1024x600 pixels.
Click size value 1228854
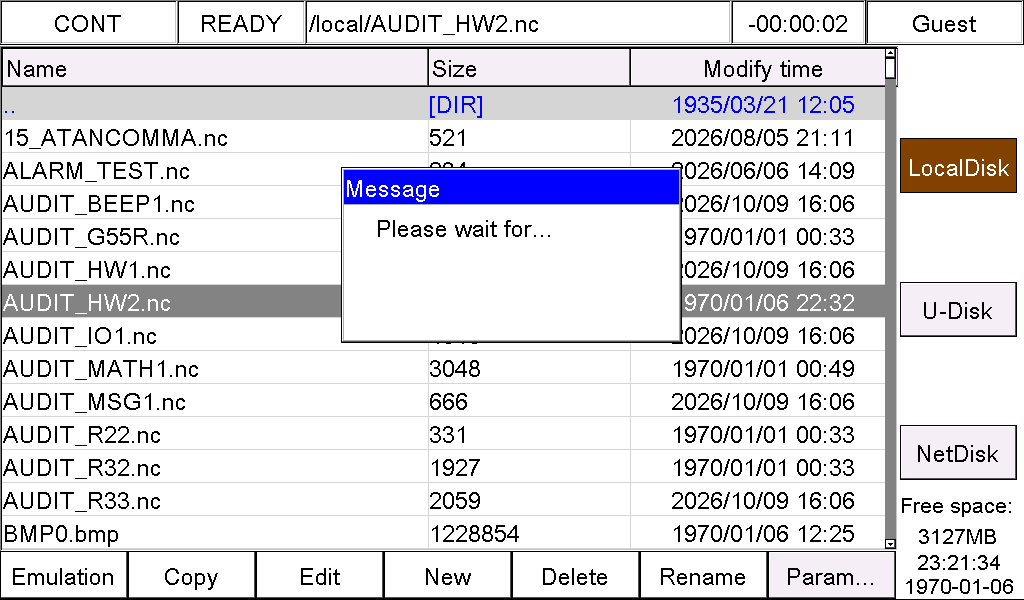(x=474, y=534)
